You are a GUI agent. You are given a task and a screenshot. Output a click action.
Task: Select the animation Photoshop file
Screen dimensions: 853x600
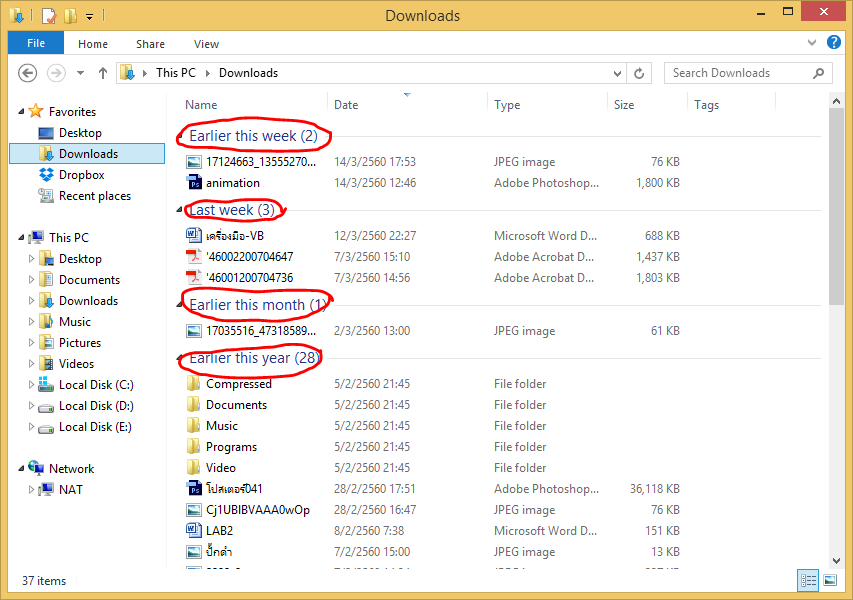click(x=232, y=183)
